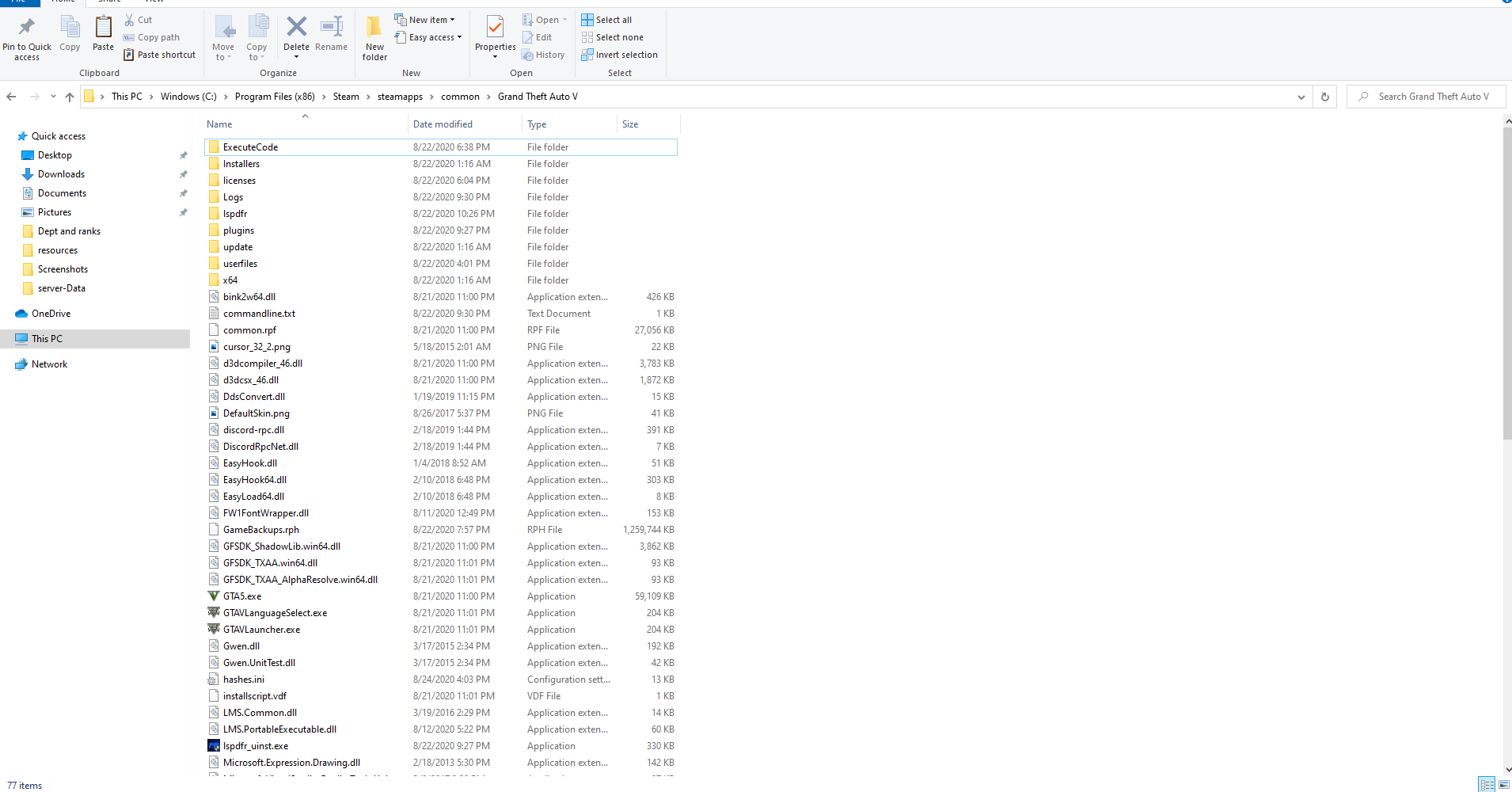The width and height of the screenshot is (1512, 792).
Task: Switch to large thumbnails view icon
Action: 1503,785
